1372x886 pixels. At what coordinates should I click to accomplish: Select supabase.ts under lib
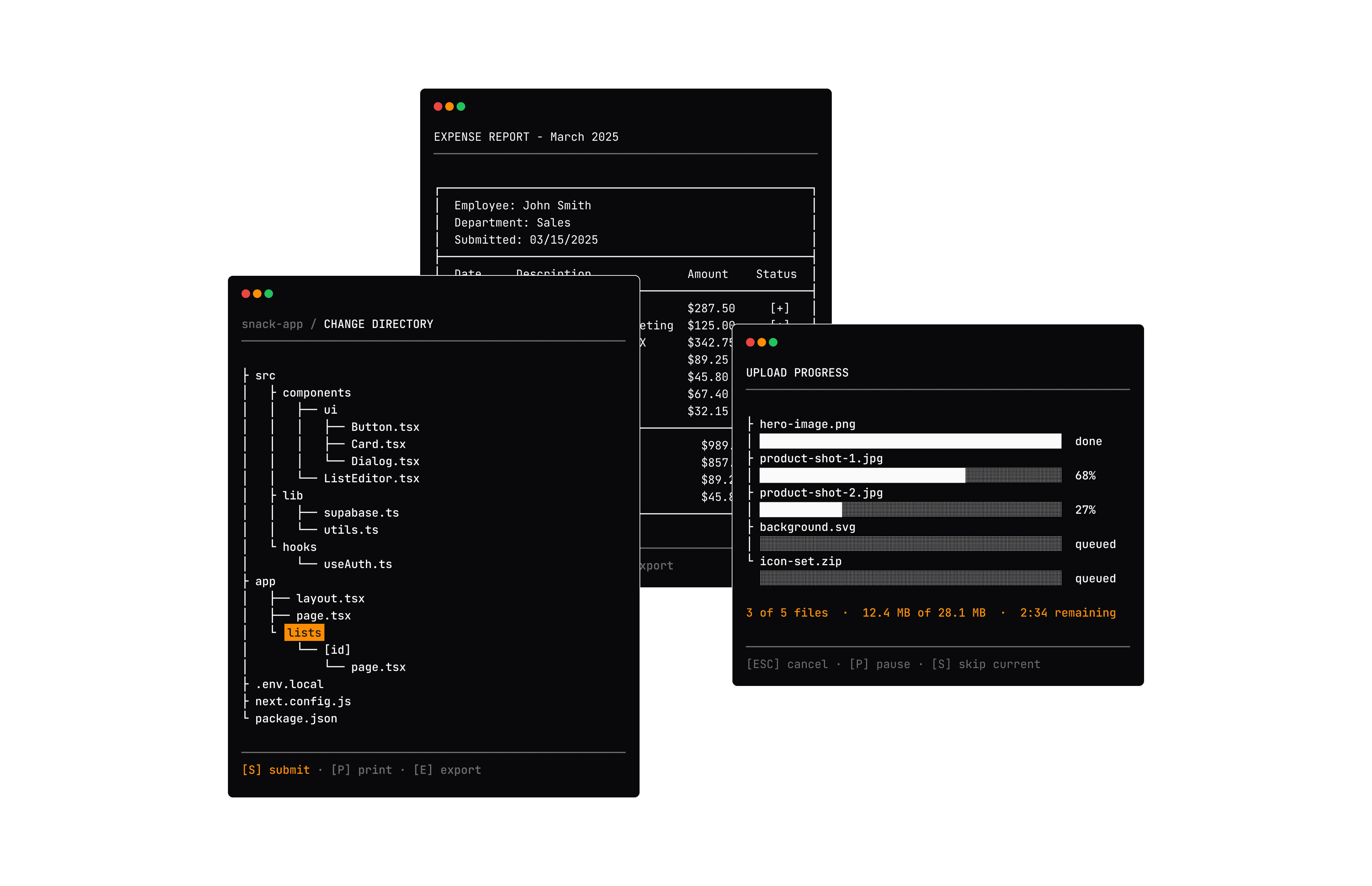[x=361, y=512]
